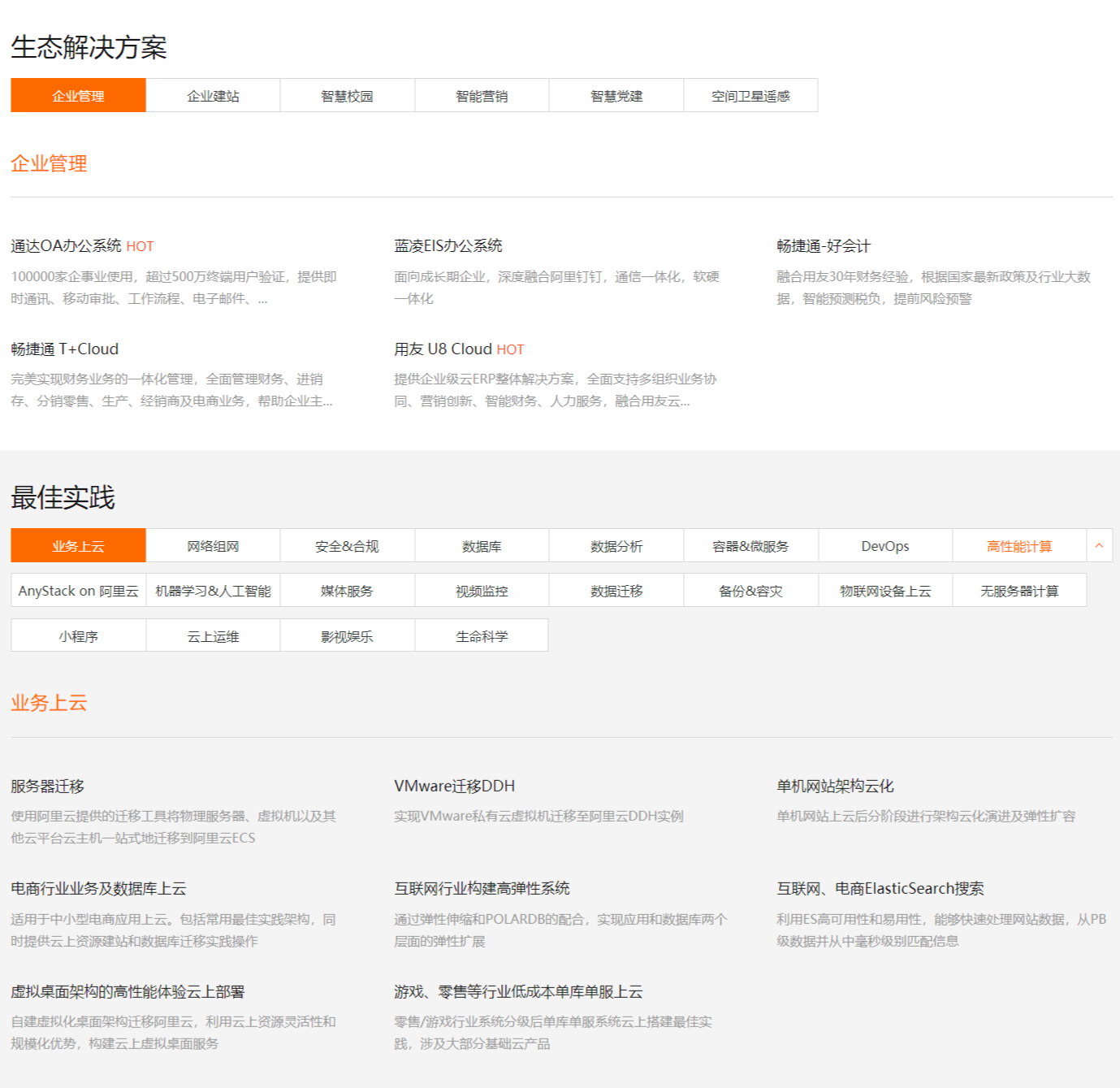Switch to the 网络组网 tab
The height and width of the screenshot is (1088, 1120).
point(213,546)
